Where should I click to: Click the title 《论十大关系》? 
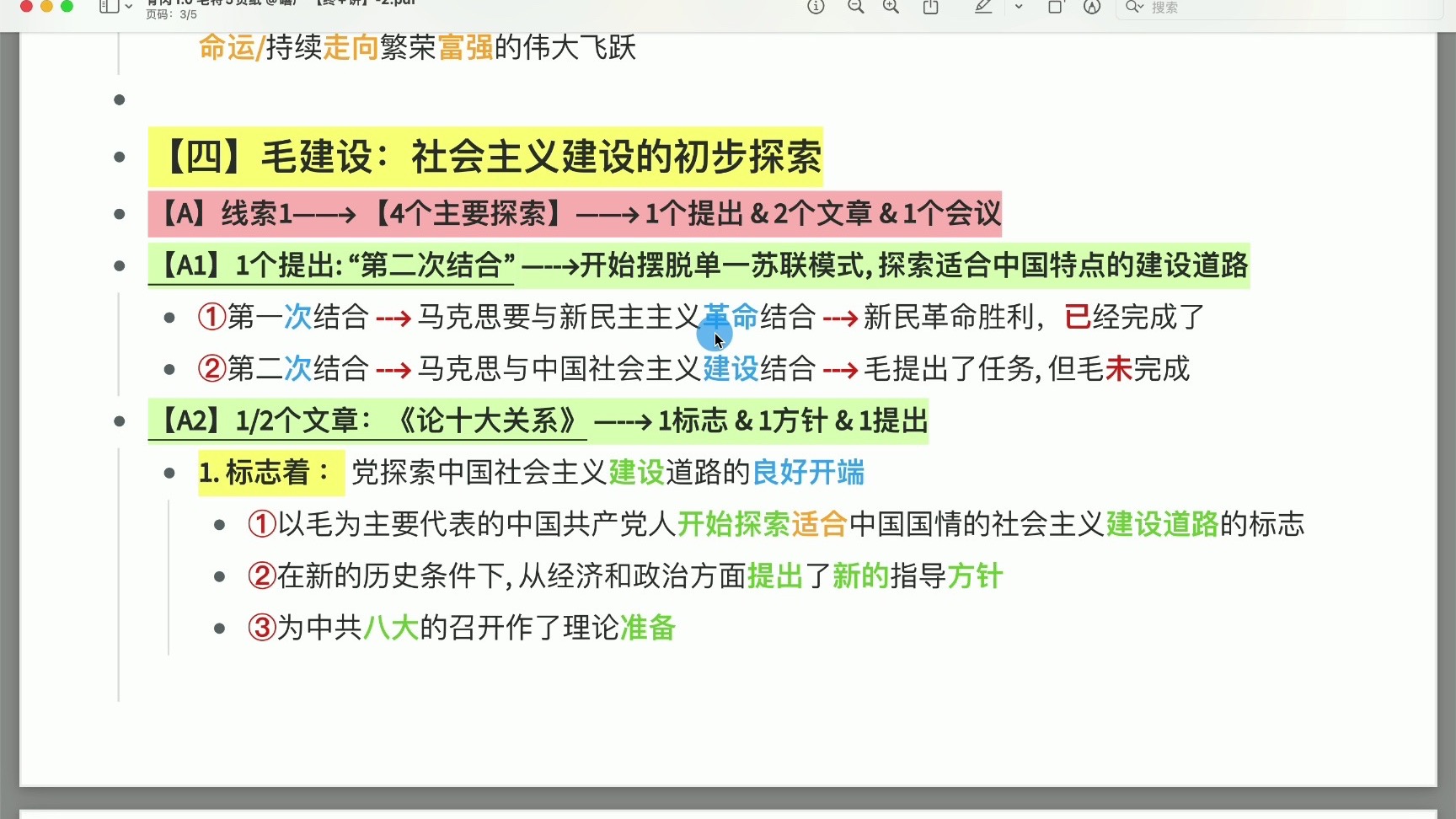point(487,420)
